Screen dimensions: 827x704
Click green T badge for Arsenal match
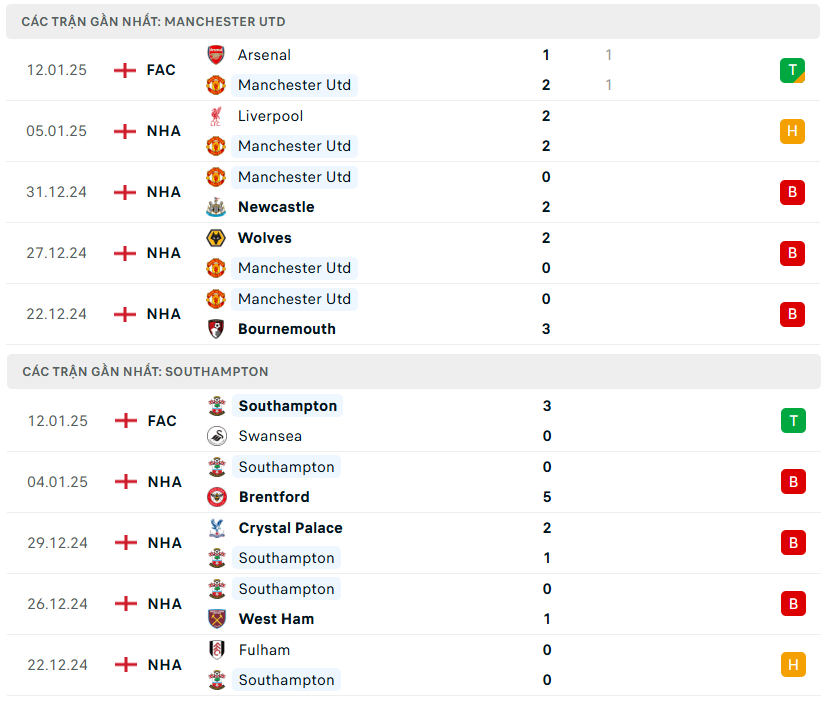click(x=792, y=70)
